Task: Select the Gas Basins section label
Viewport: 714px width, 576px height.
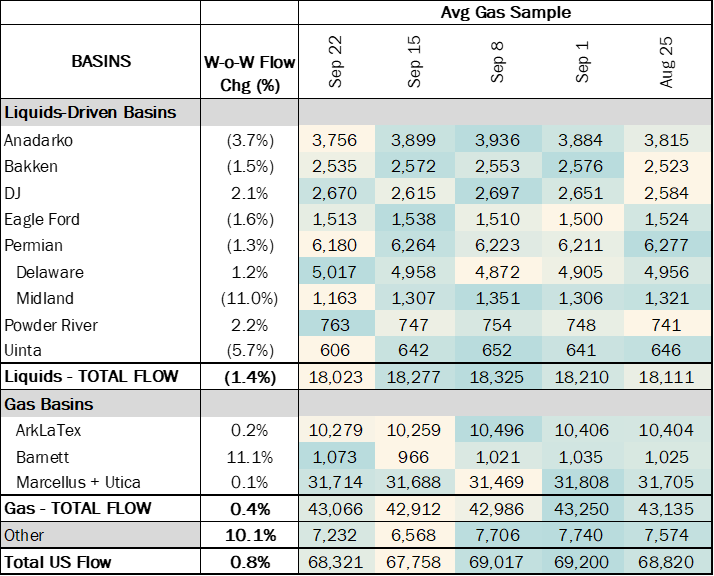Action: pos(49,404)
